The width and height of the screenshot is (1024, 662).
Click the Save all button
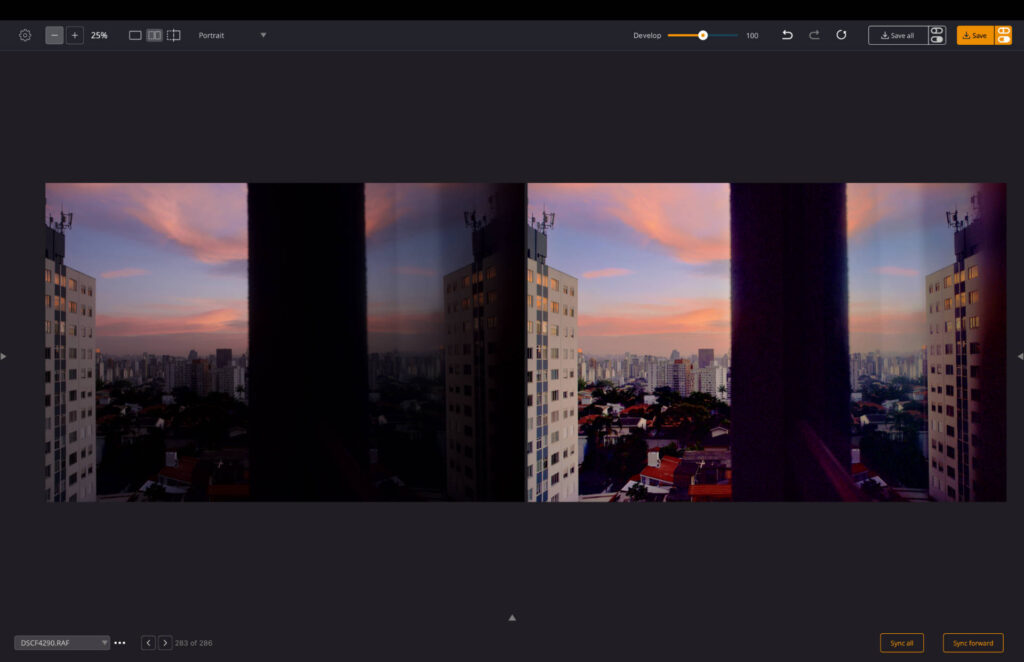click(898, 35)
